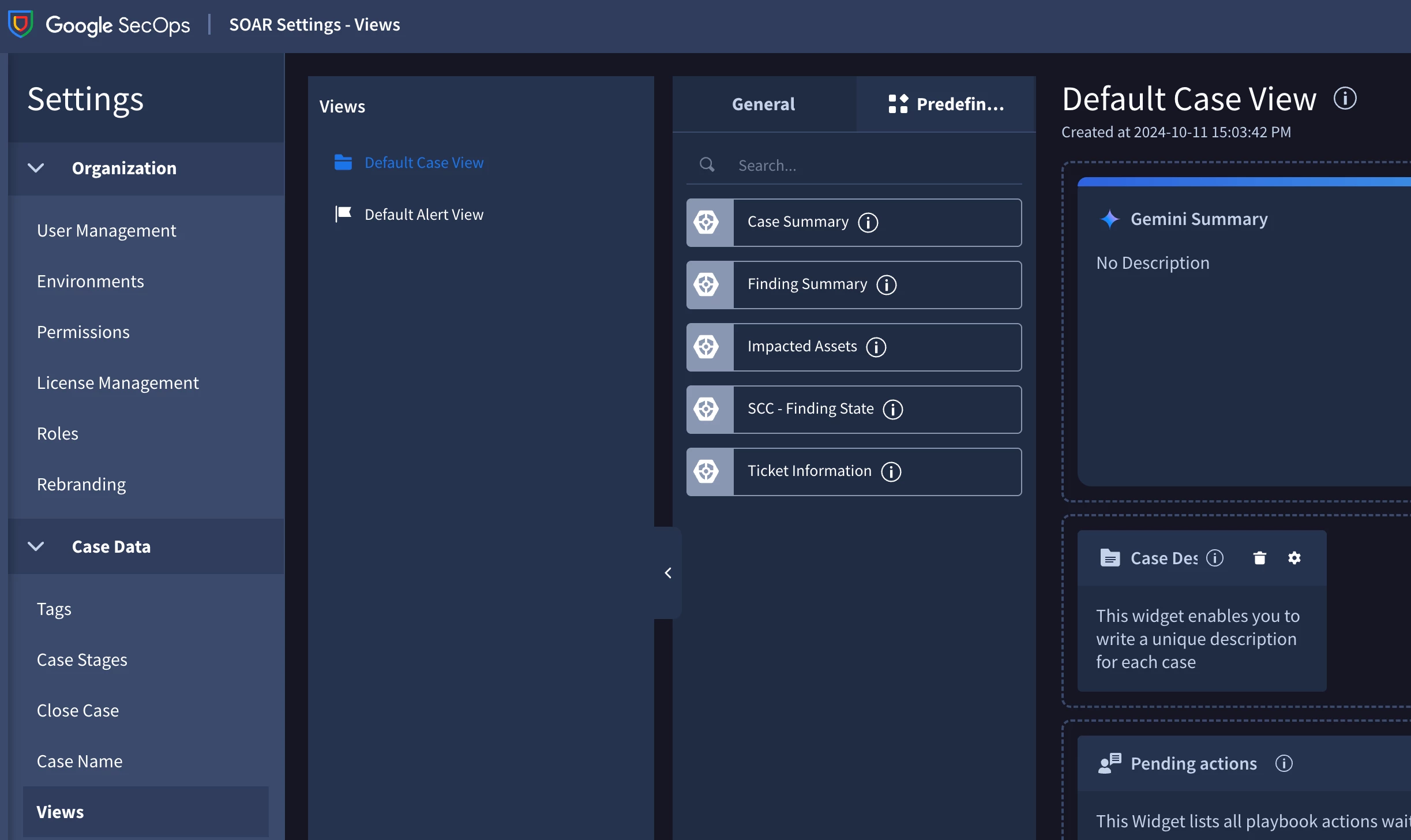Show info for Ticket Information widget
Viewport: 1411px width, 840px height.
891,471
